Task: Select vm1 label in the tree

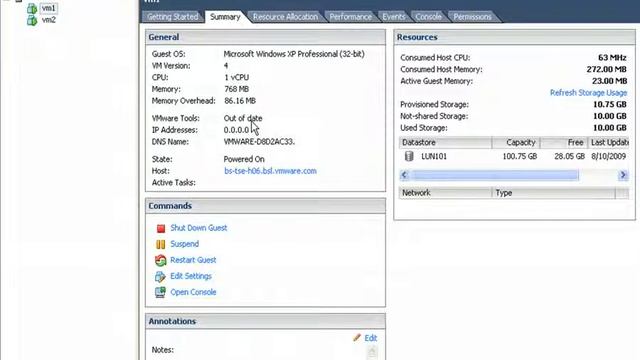Action: coord(49,8)
